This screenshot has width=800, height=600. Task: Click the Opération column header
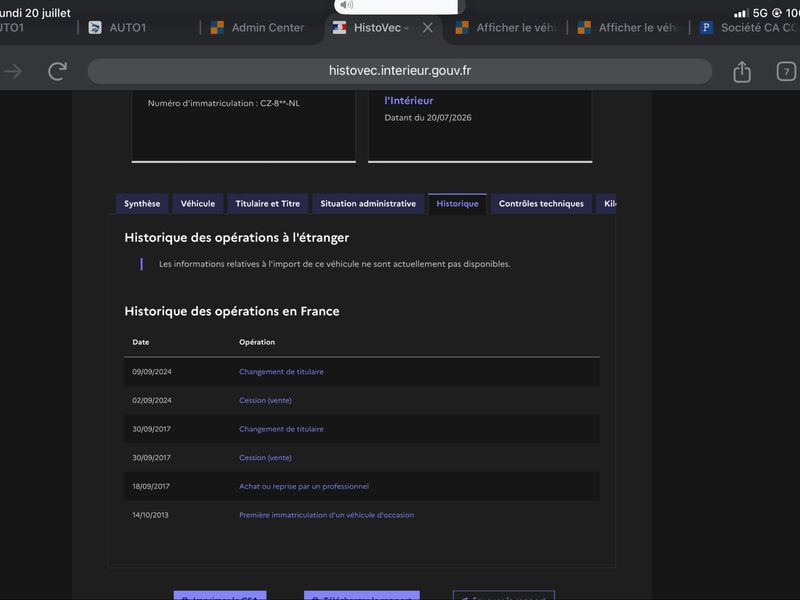257,342
